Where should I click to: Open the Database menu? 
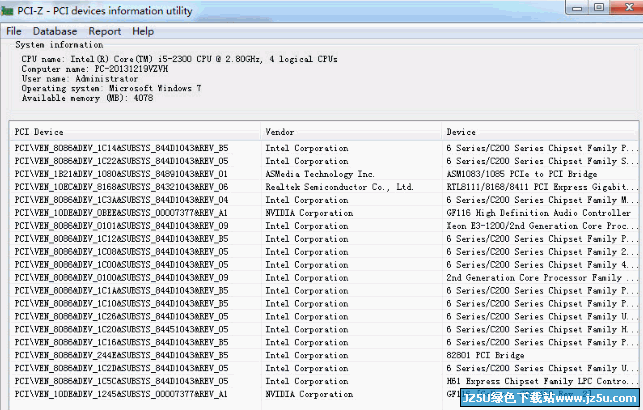click(55, 31)
